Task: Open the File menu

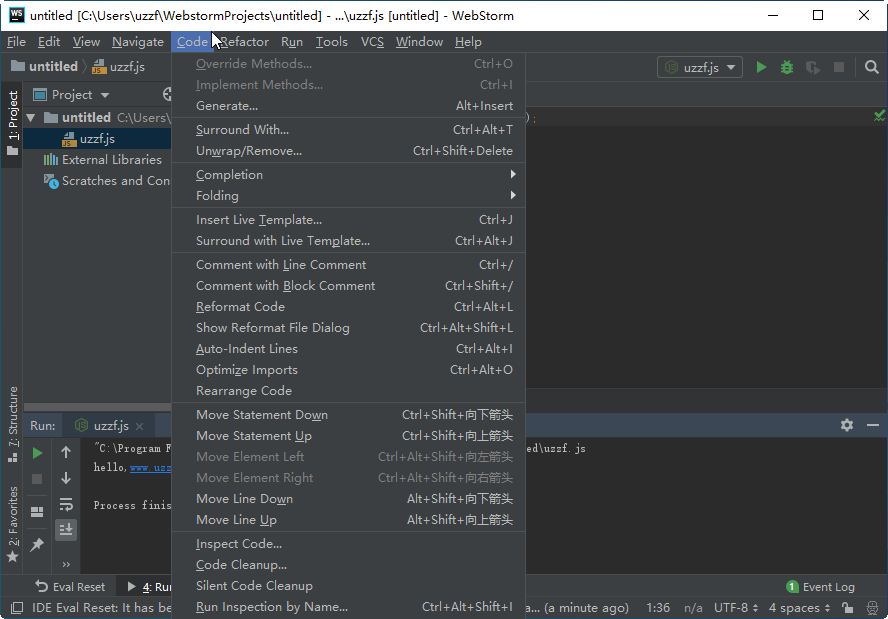Action: [x=16, y=42]
